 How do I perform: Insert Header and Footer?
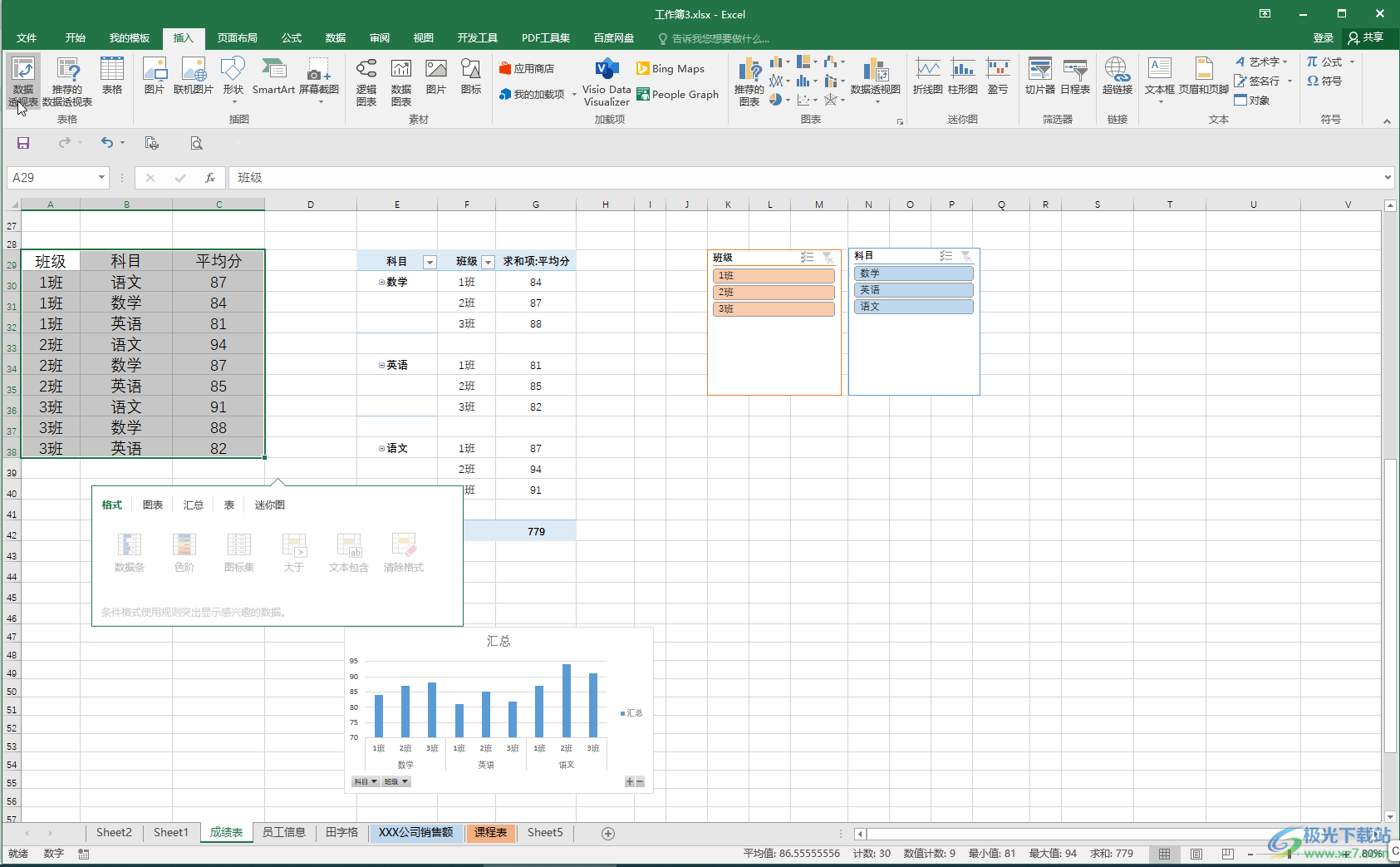coord(1204,76)
